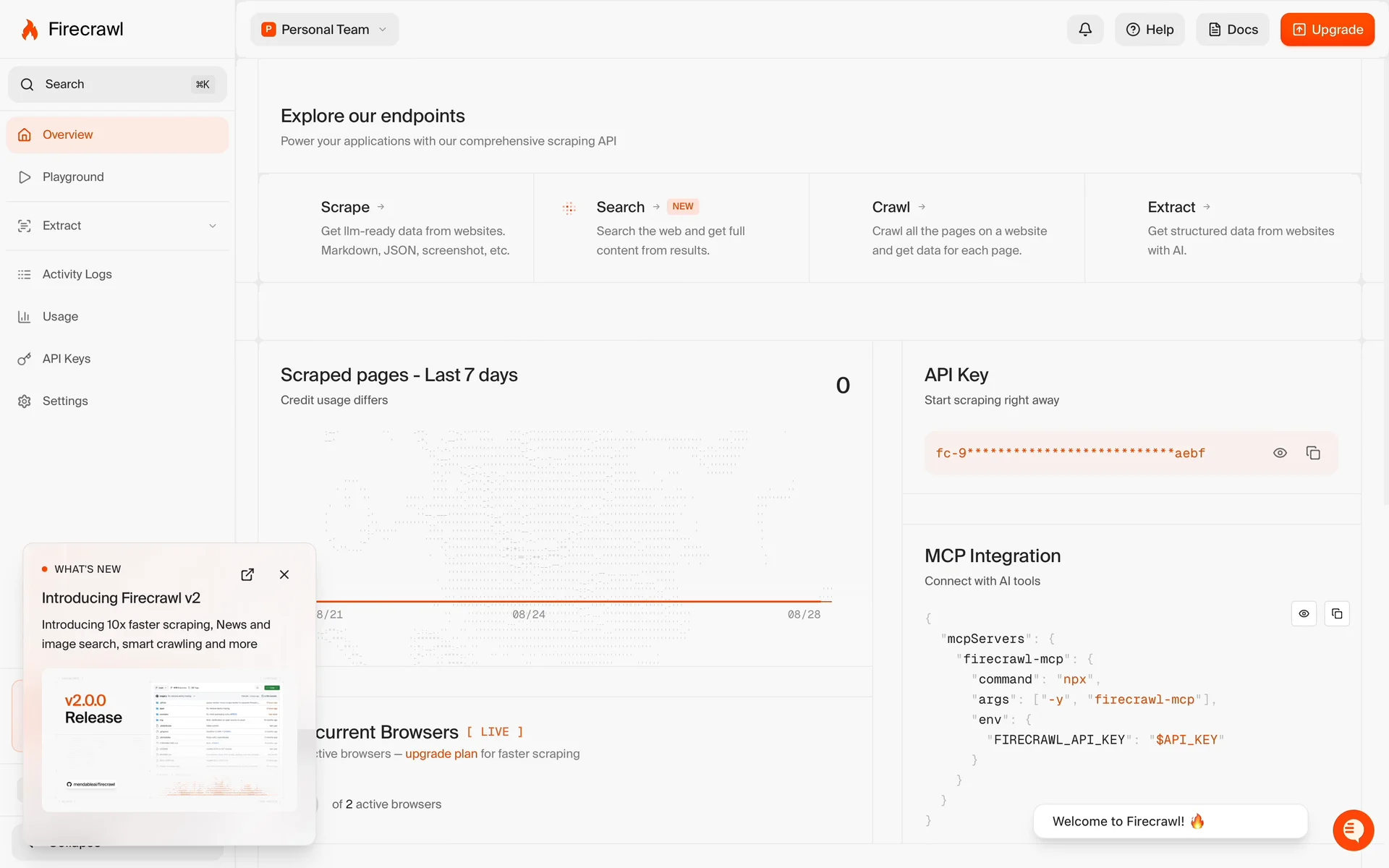Click the upgrade plan link
This screenshot has width=1389, height=868.
coord(441,754)
